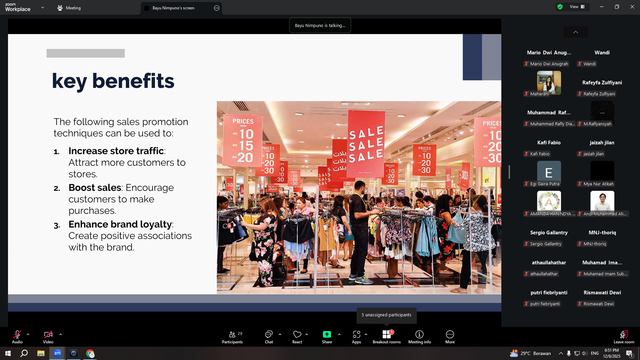Click the 'key benefits' slide heading

coord(113,81)
